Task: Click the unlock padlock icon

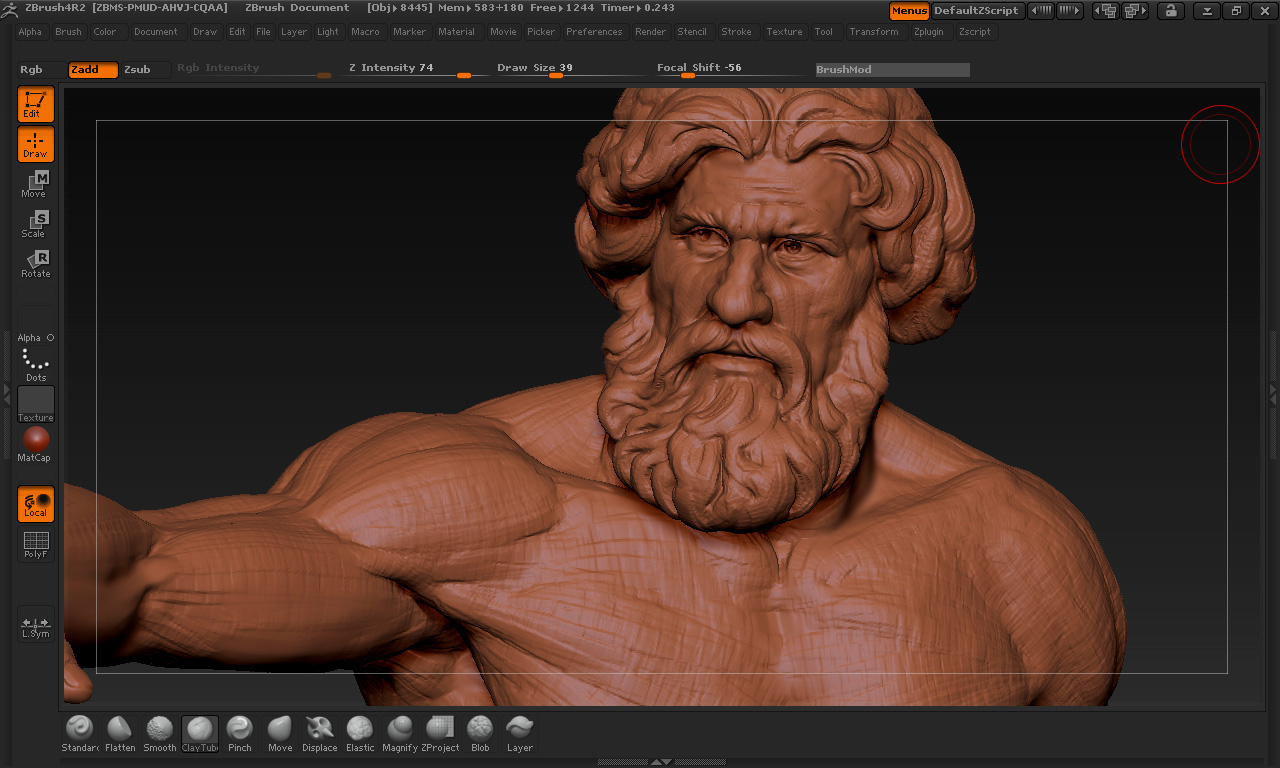Action: point(1170,11)
